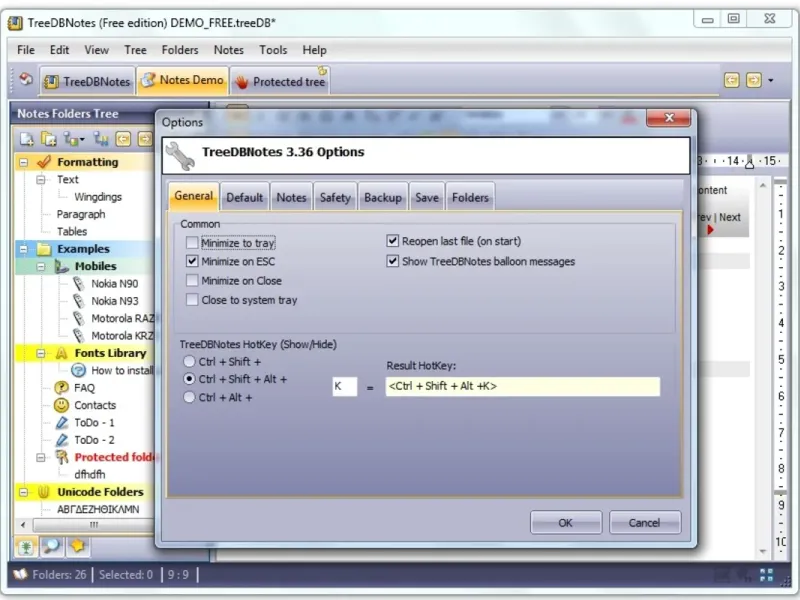Select the Wingdings tree item
This screenshot has height=600, width=800.
point(97,197)
